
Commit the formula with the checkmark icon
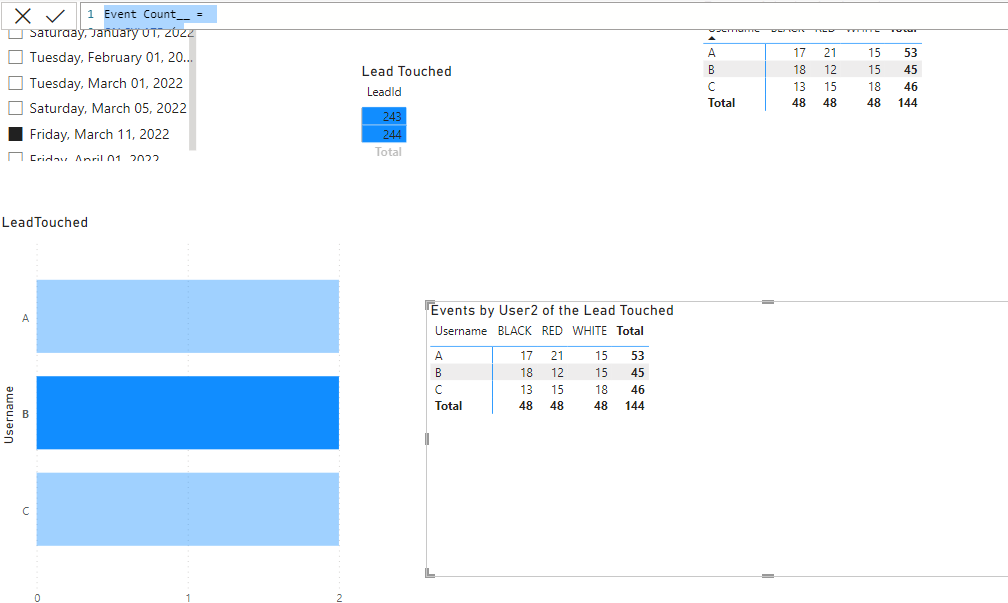point(55,15)
